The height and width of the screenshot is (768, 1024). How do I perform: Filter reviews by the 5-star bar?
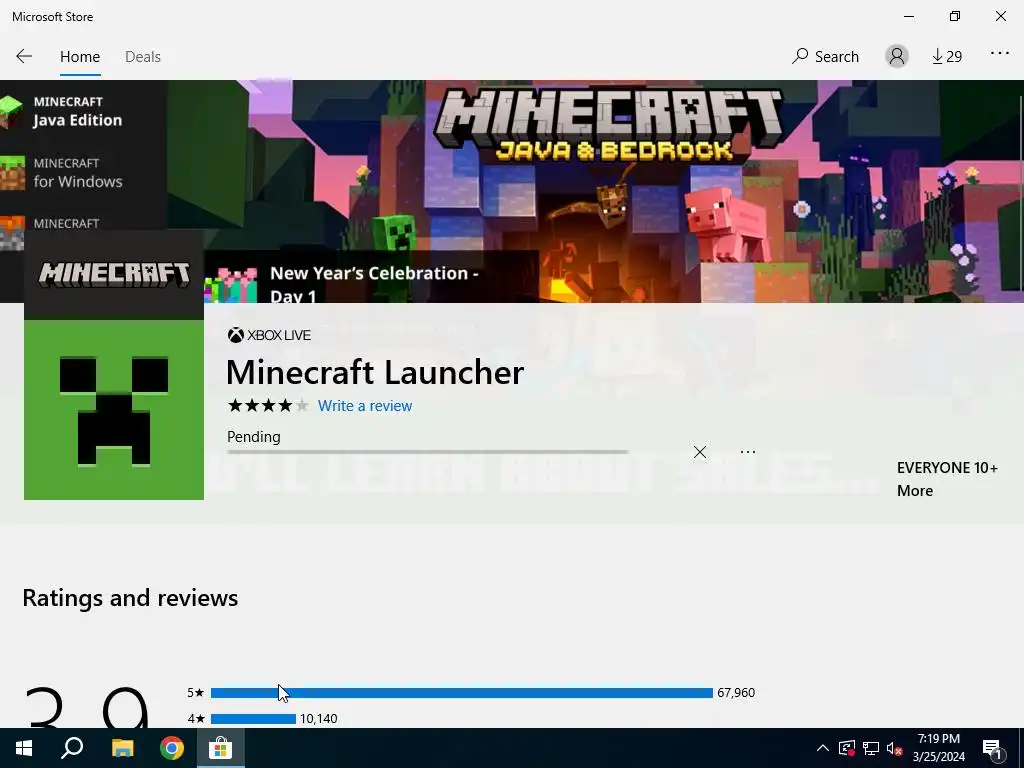tap(462, 692)
